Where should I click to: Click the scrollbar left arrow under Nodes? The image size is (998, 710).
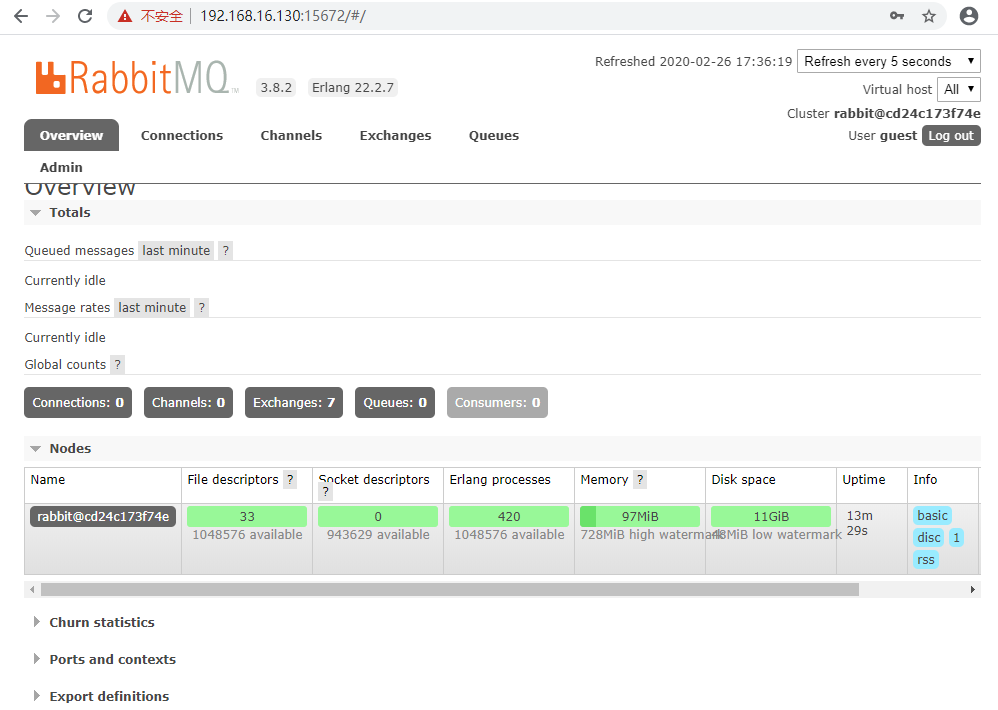pos(32,590)
